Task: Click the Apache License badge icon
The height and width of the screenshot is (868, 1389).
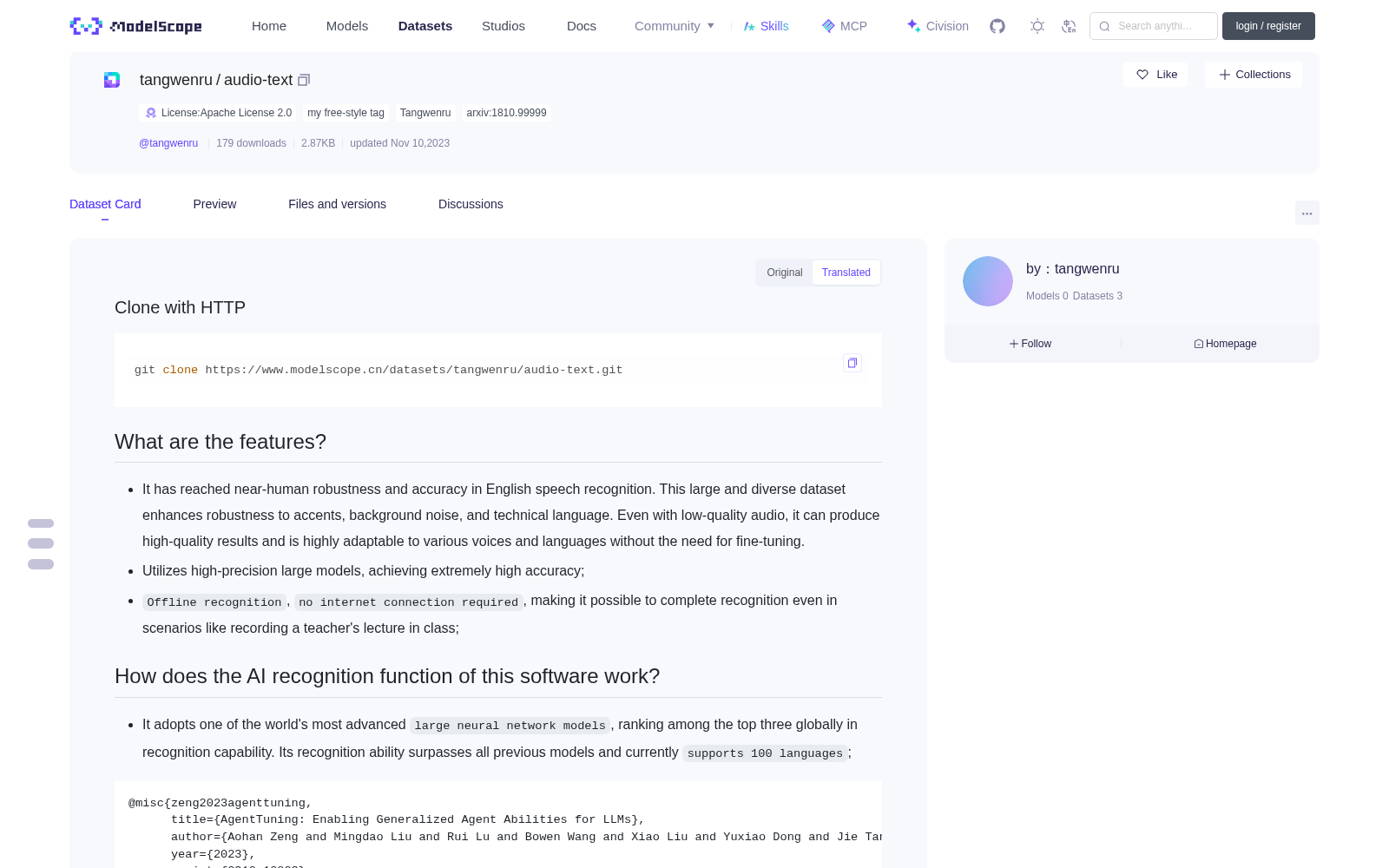Action: [x=151, y=113]
